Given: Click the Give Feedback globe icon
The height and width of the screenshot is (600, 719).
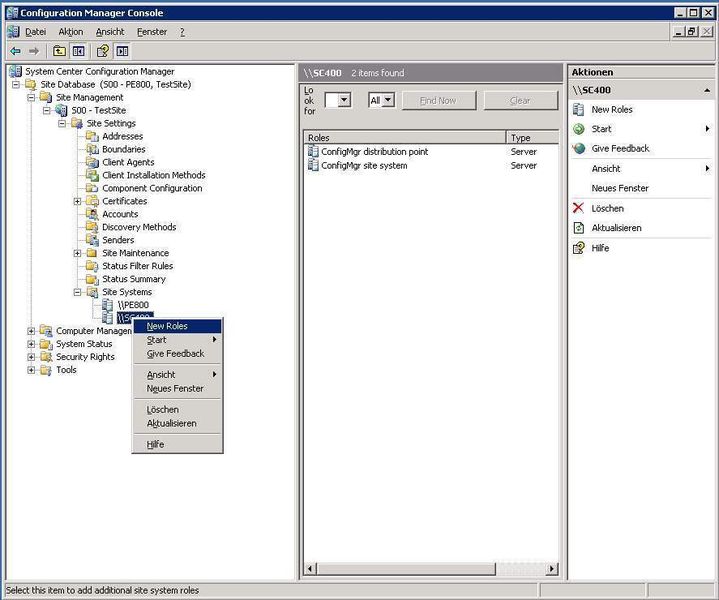Looking at the screenshot, I should point(579,148).
